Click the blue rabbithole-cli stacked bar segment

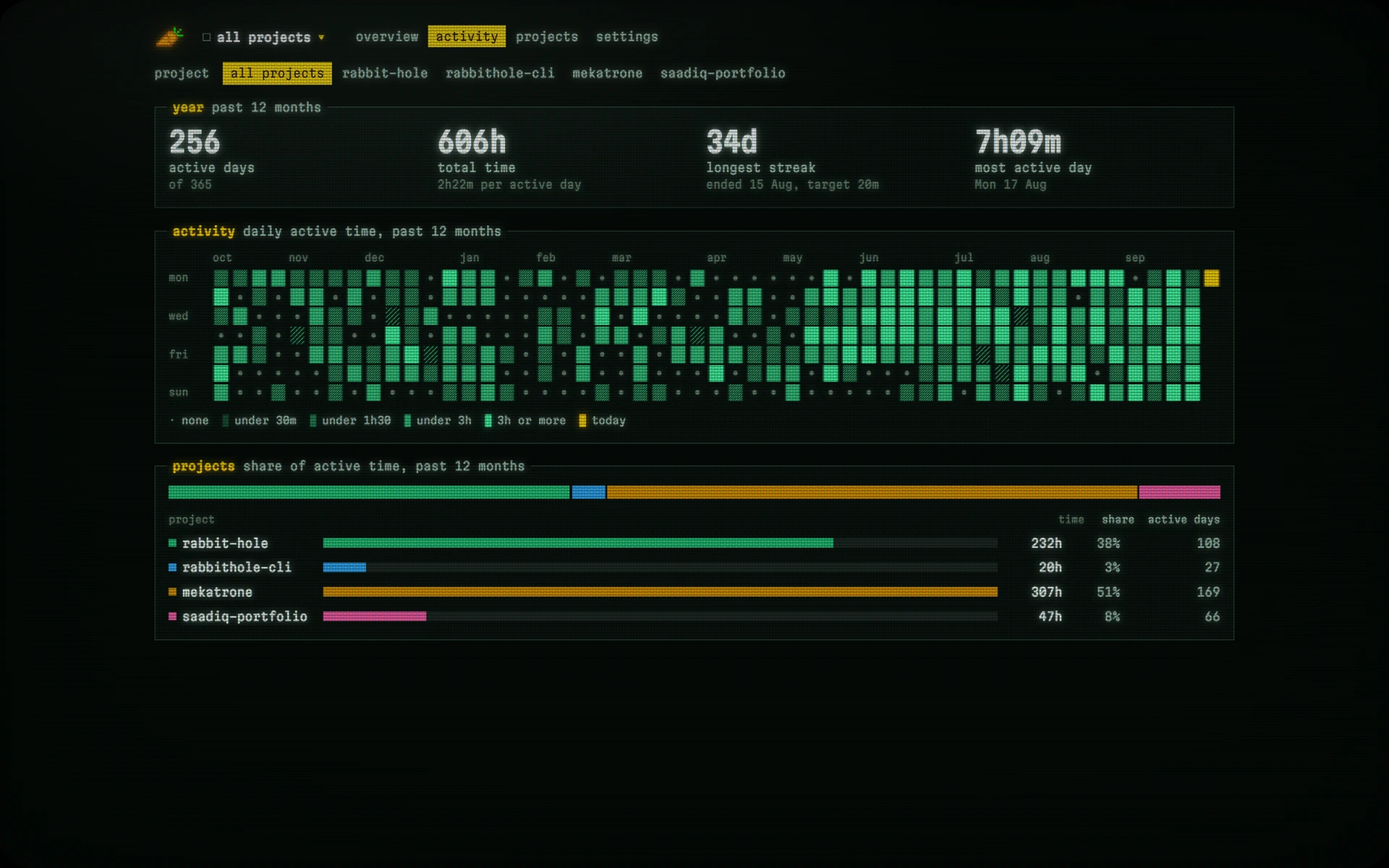[x=589, y=493]
